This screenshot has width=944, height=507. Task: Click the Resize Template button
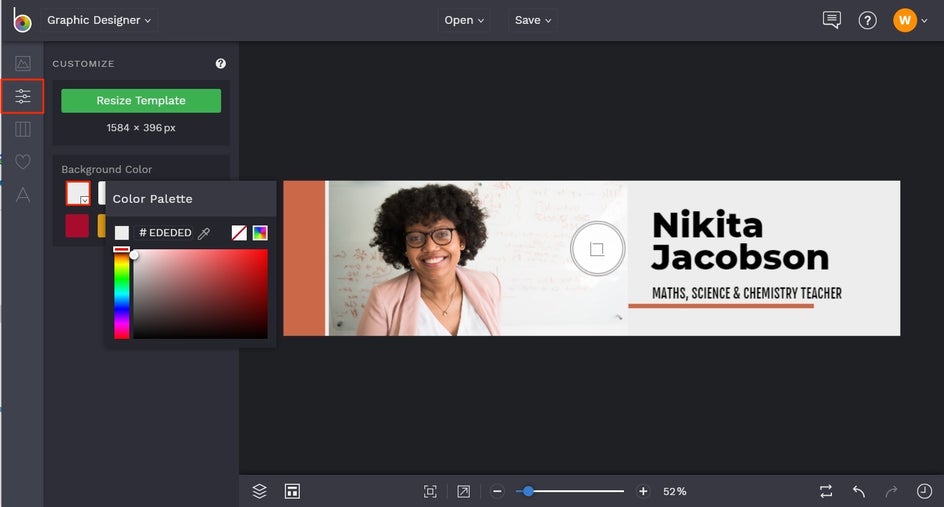(x=141, y=101)
